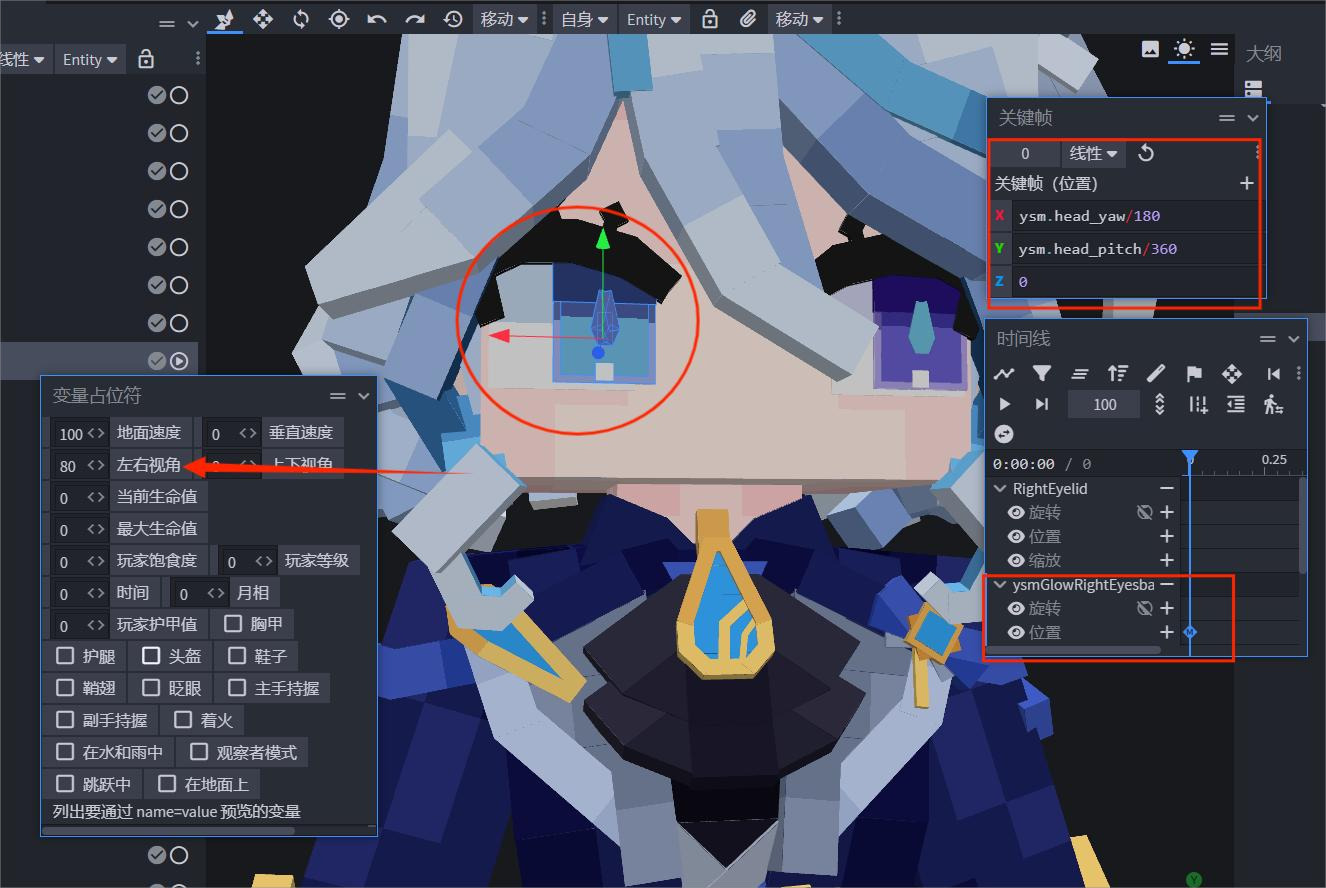1326x888 pixels.
Task: Click the reset keyframe icon beside 线性
Action: click(x=1146, y=153)
